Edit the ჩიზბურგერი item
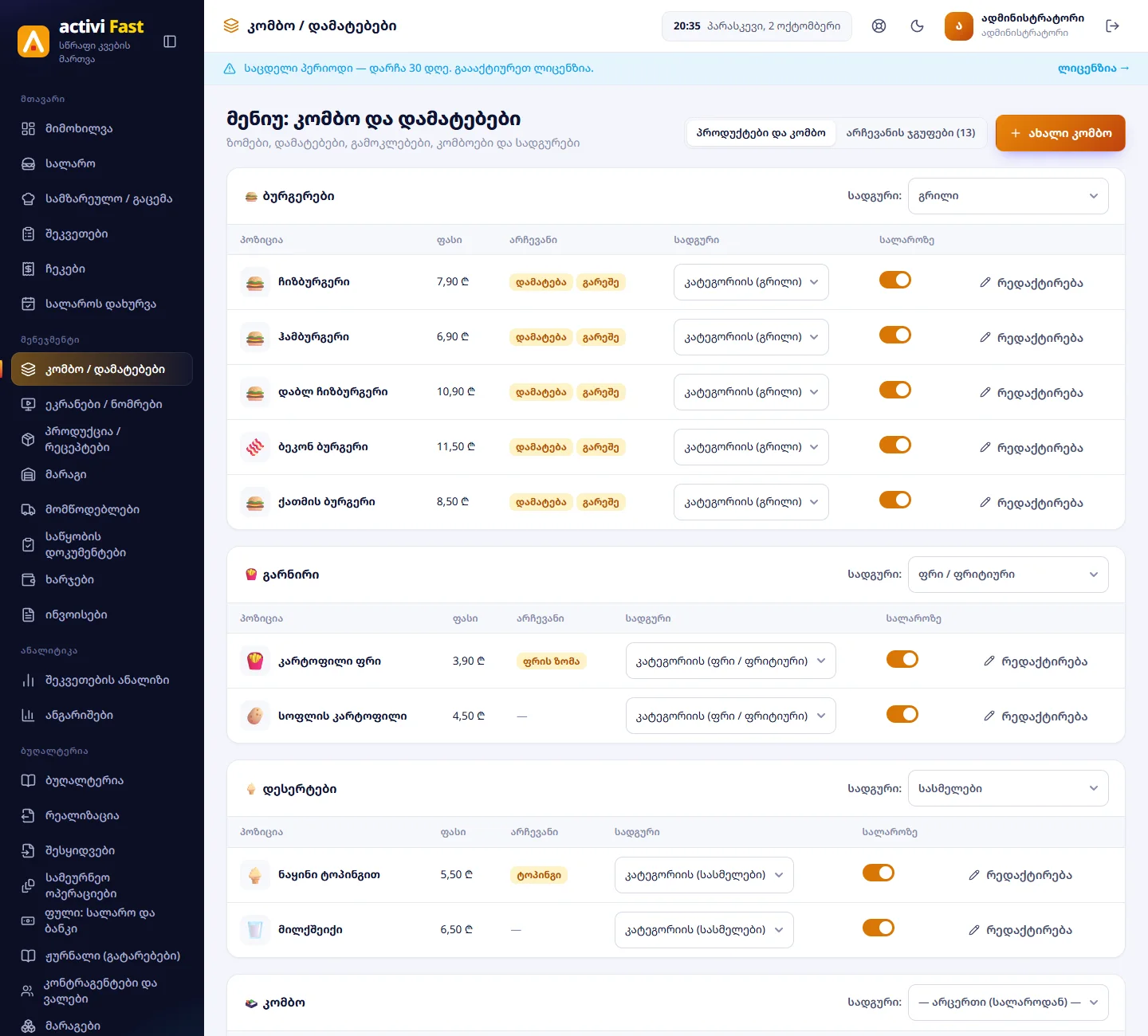Image resolution: width=1148 pixels, height=1036 pixels. [1032, 283]
